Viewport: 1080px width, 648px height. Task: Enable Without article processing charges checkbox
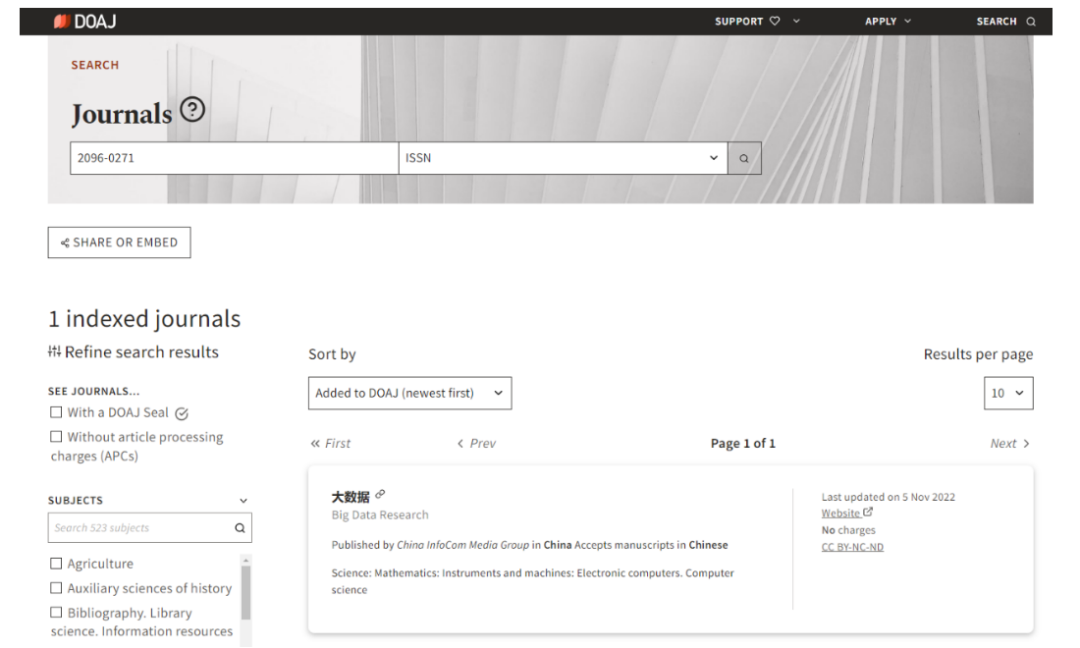tap(56, 437)
